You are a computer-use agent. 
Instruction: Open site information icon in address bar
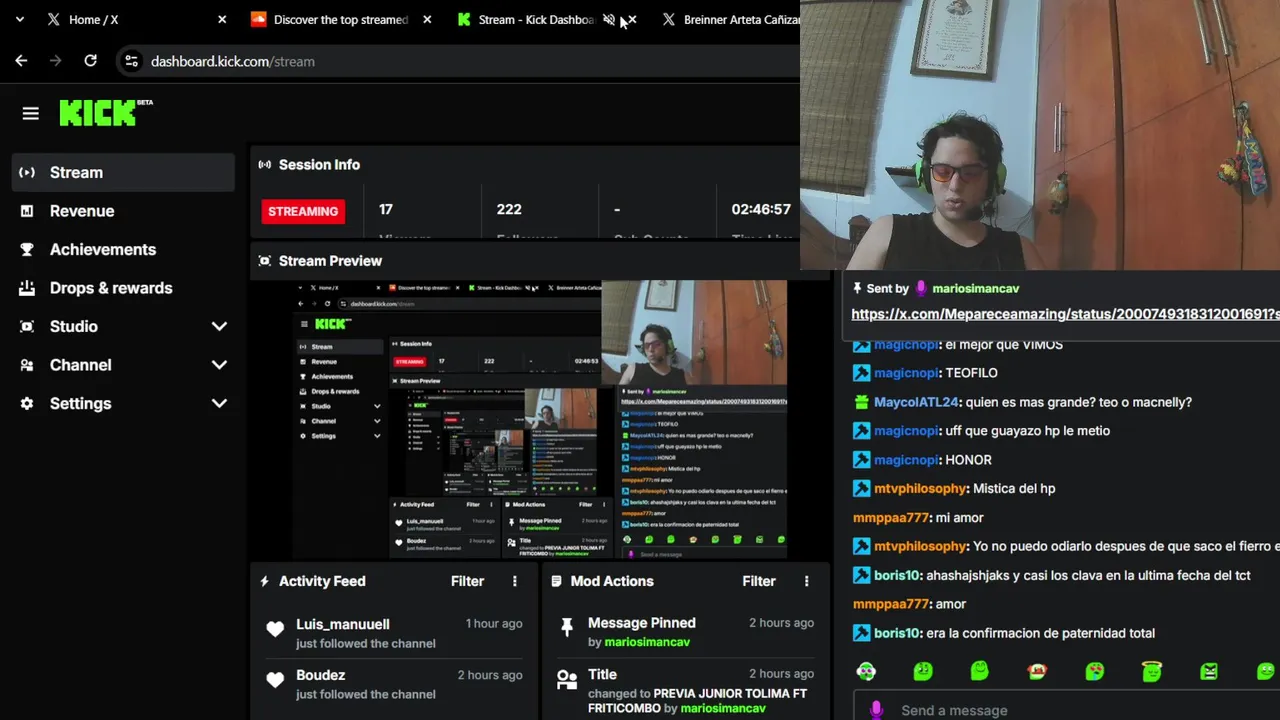click(x=131, y=61)
